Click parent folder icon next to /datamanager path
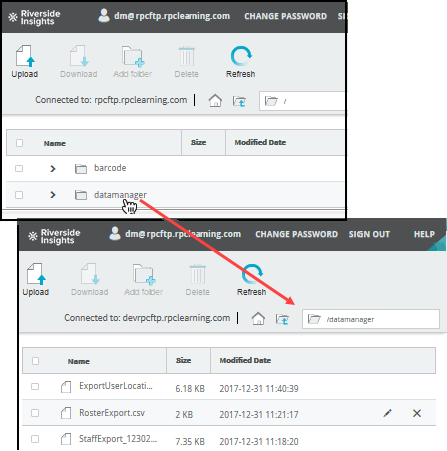 (x=282, y=319)
